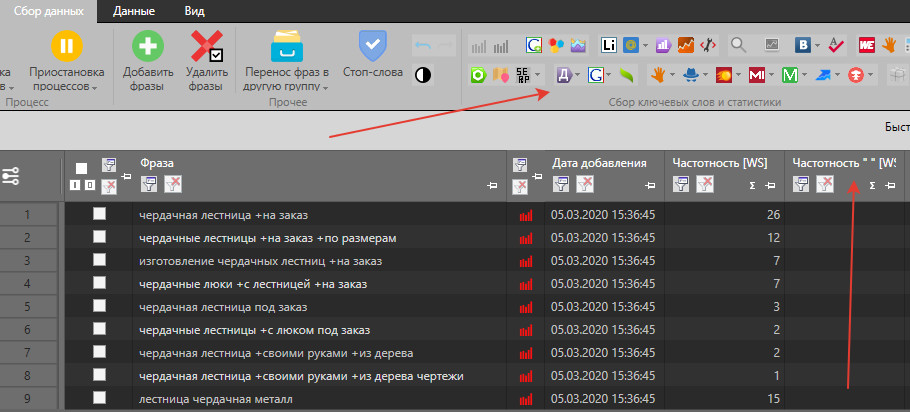Click the green leaf icon
The image size is (910, 412).
(x=627, y=75)
